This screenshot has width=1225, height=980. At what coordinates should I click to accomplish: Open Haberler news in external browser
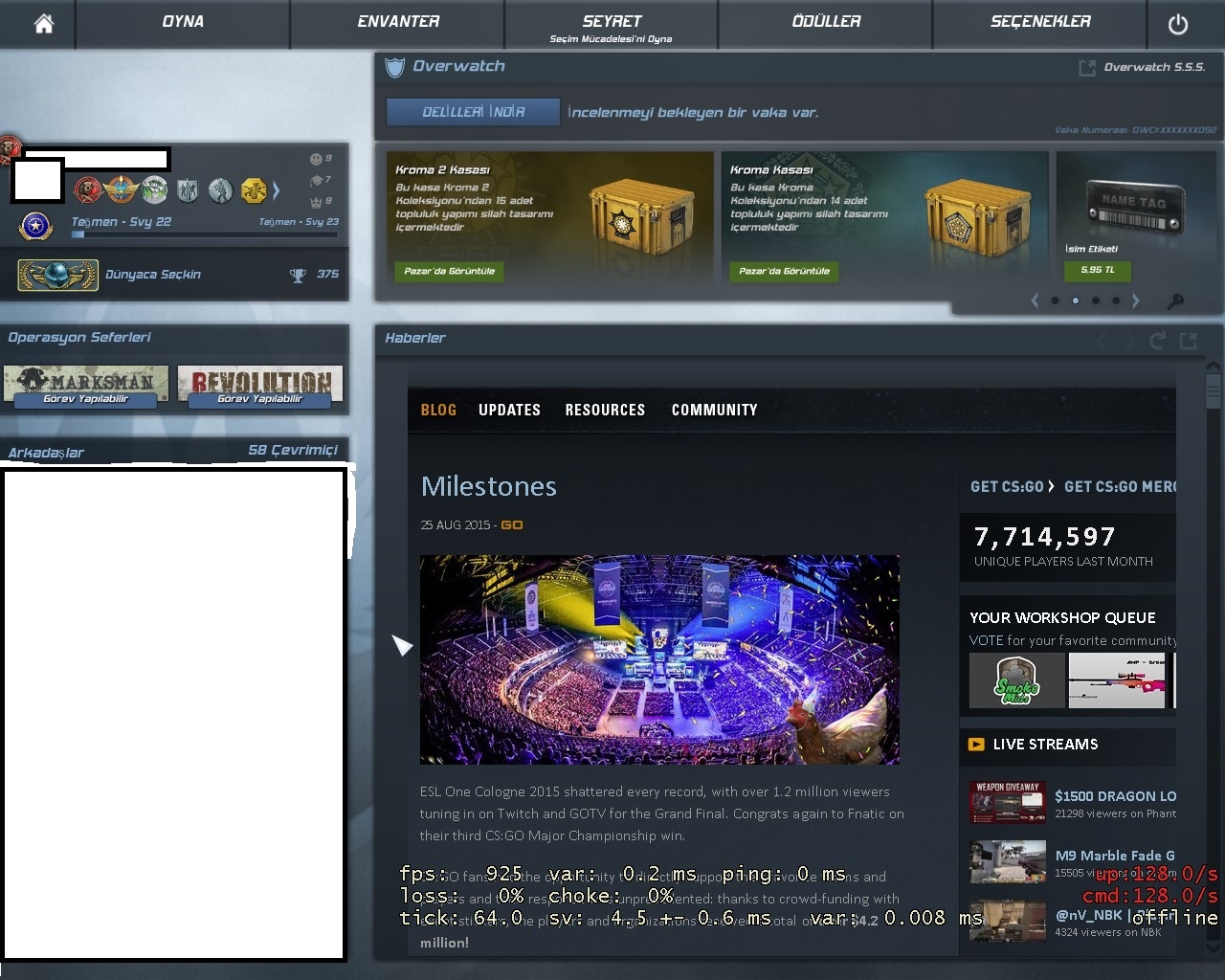pos(1189,340)
